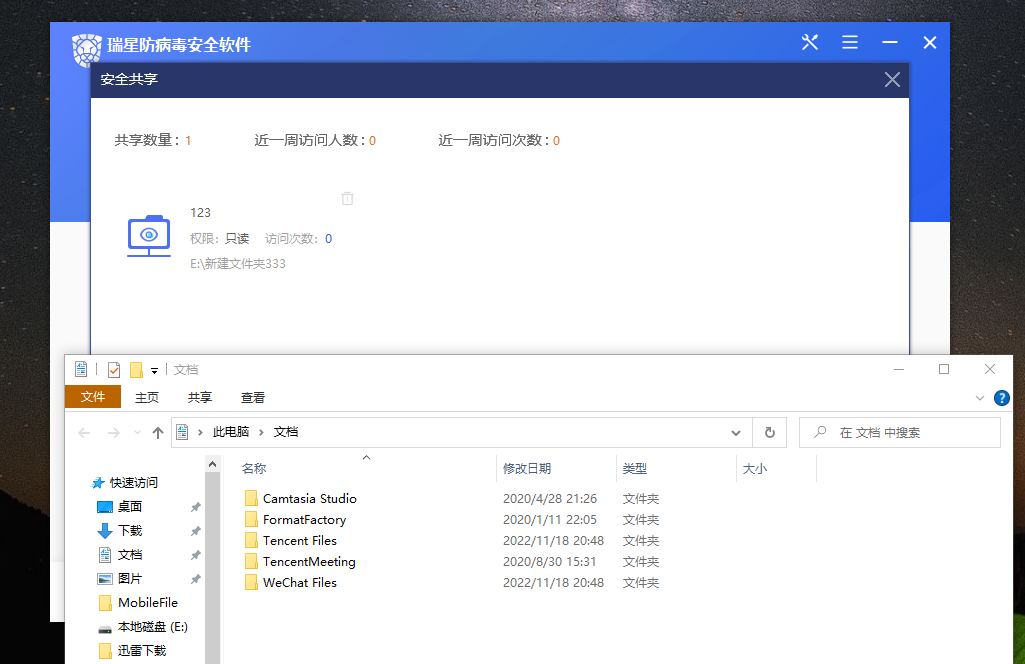Open Explorer help icon
The width and height of the screenshot is (1025, 664).
click(1001, 398)
